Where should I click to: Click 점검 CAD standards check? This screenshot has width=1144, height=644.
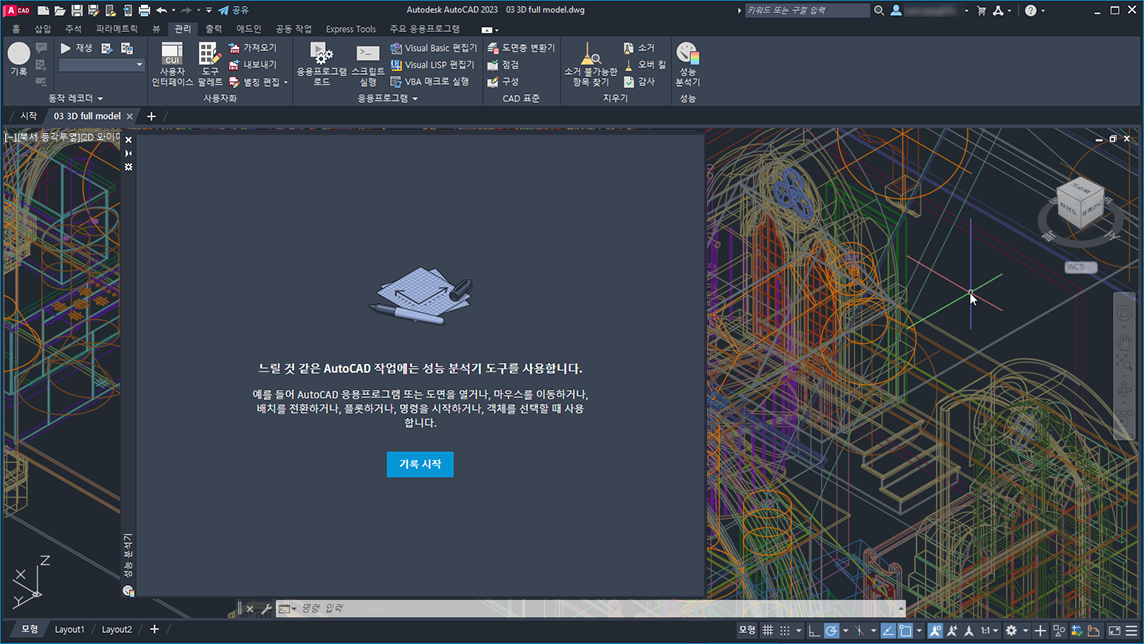click(x=503, y=65)
